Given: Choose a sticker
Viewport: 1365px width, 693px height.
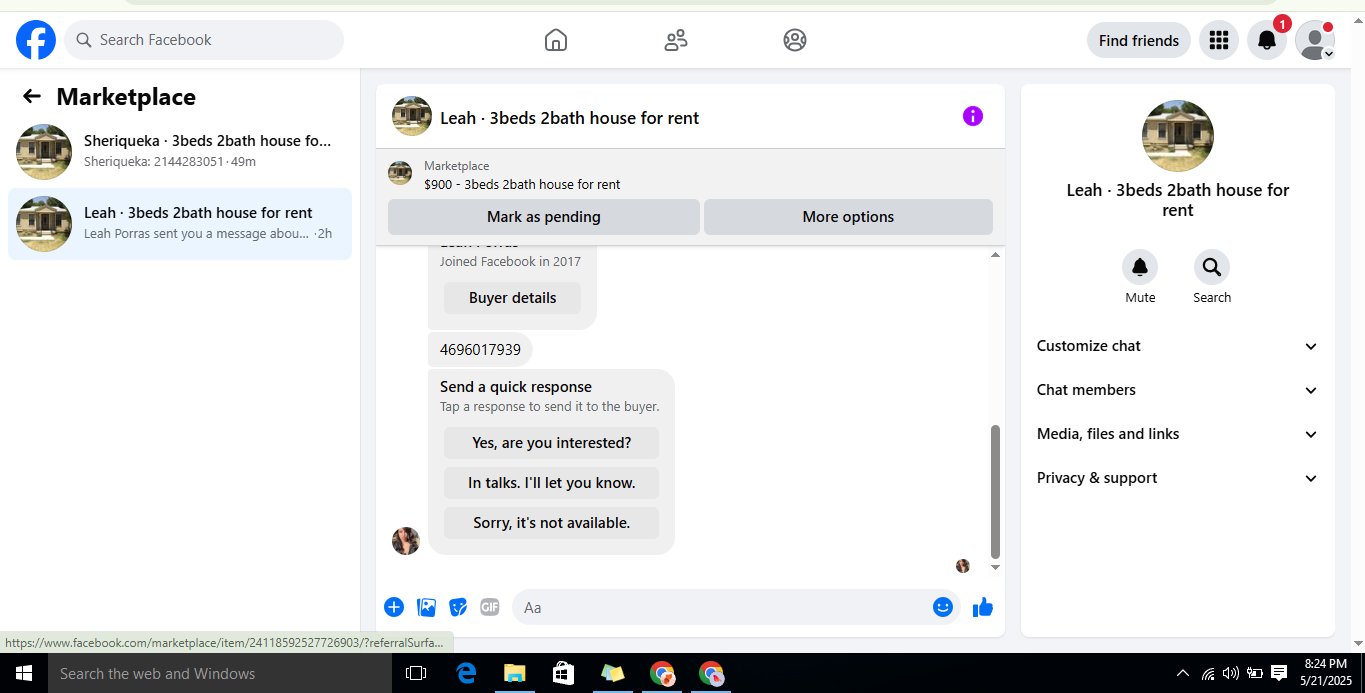Looking at the screenshot, I should tap(458, 607).
